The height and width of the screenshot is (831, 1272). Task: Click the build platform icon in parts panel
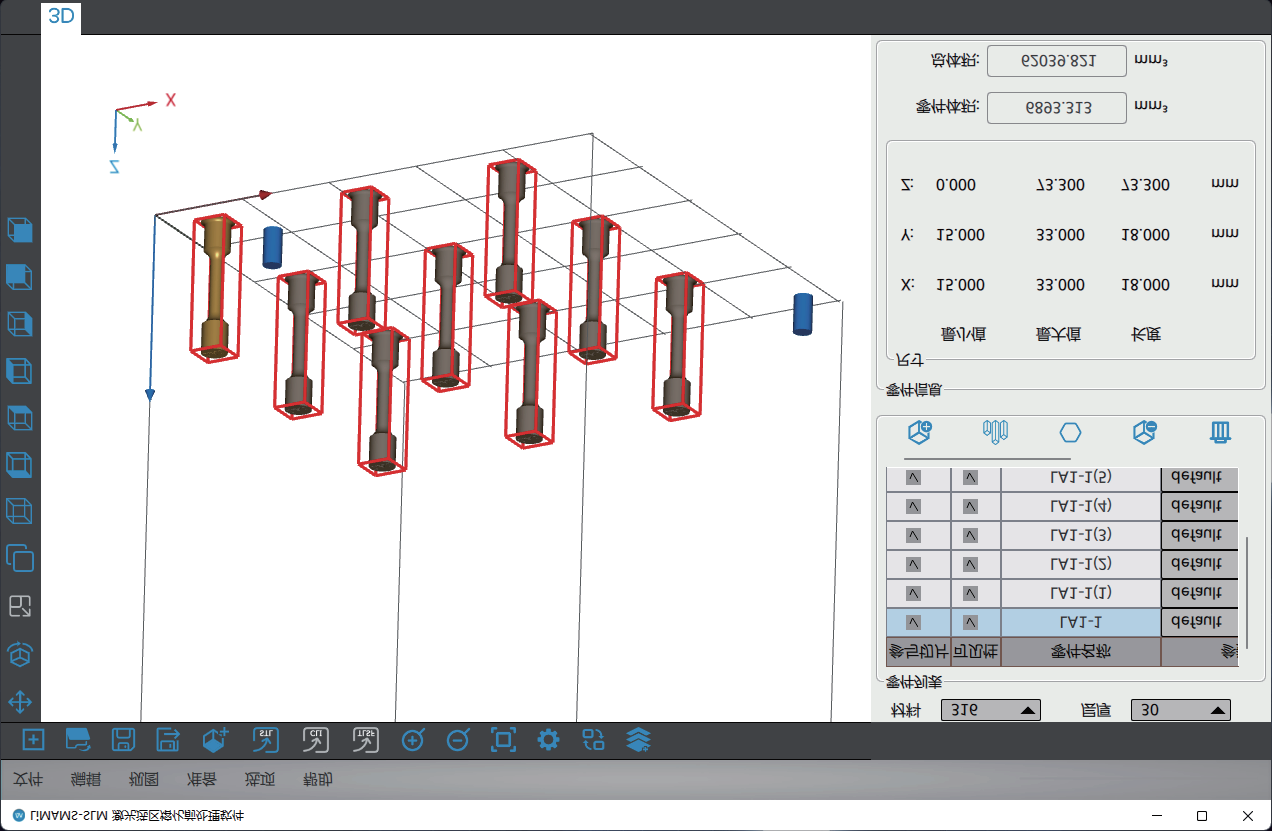[x=1220, y=432]
